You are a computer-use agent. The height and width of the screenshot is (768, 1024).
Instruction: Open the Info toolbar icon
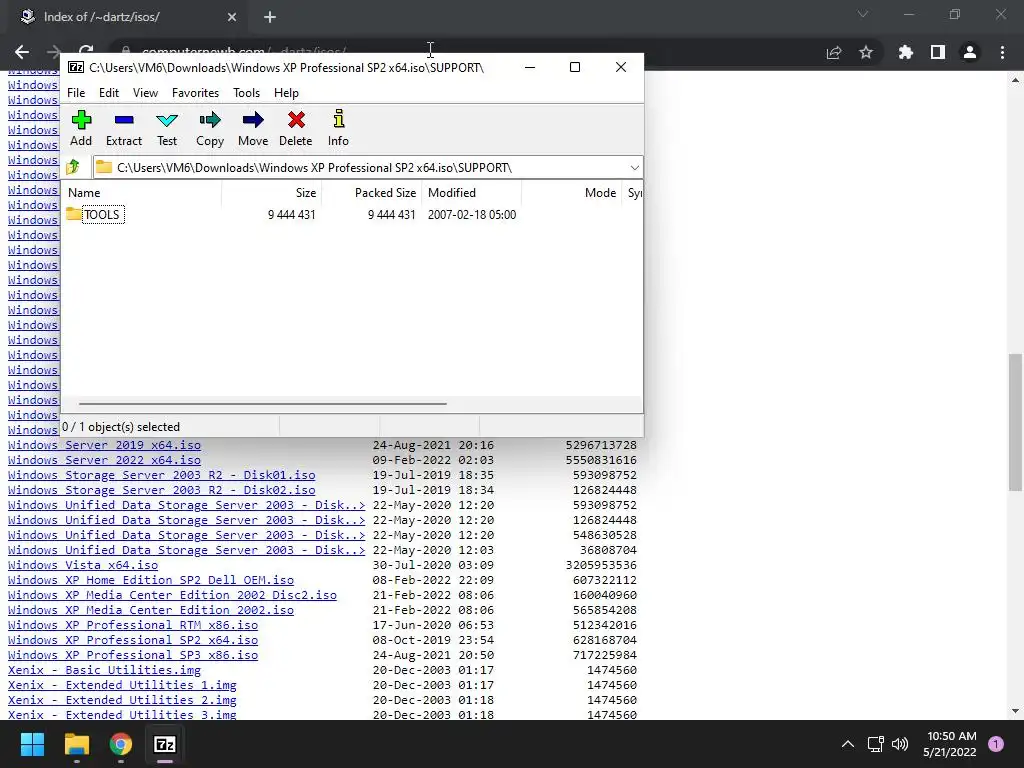[x=338, y=128]
